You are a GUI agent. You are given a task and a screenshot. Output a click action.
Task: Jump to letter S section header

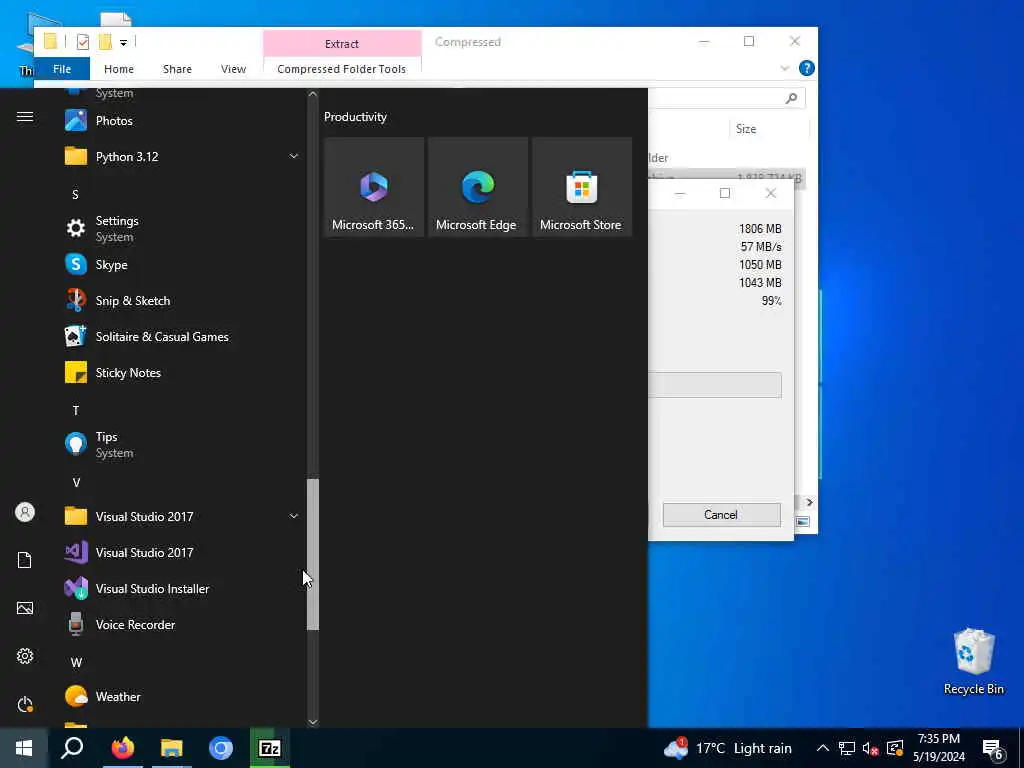tap(75, 195)
